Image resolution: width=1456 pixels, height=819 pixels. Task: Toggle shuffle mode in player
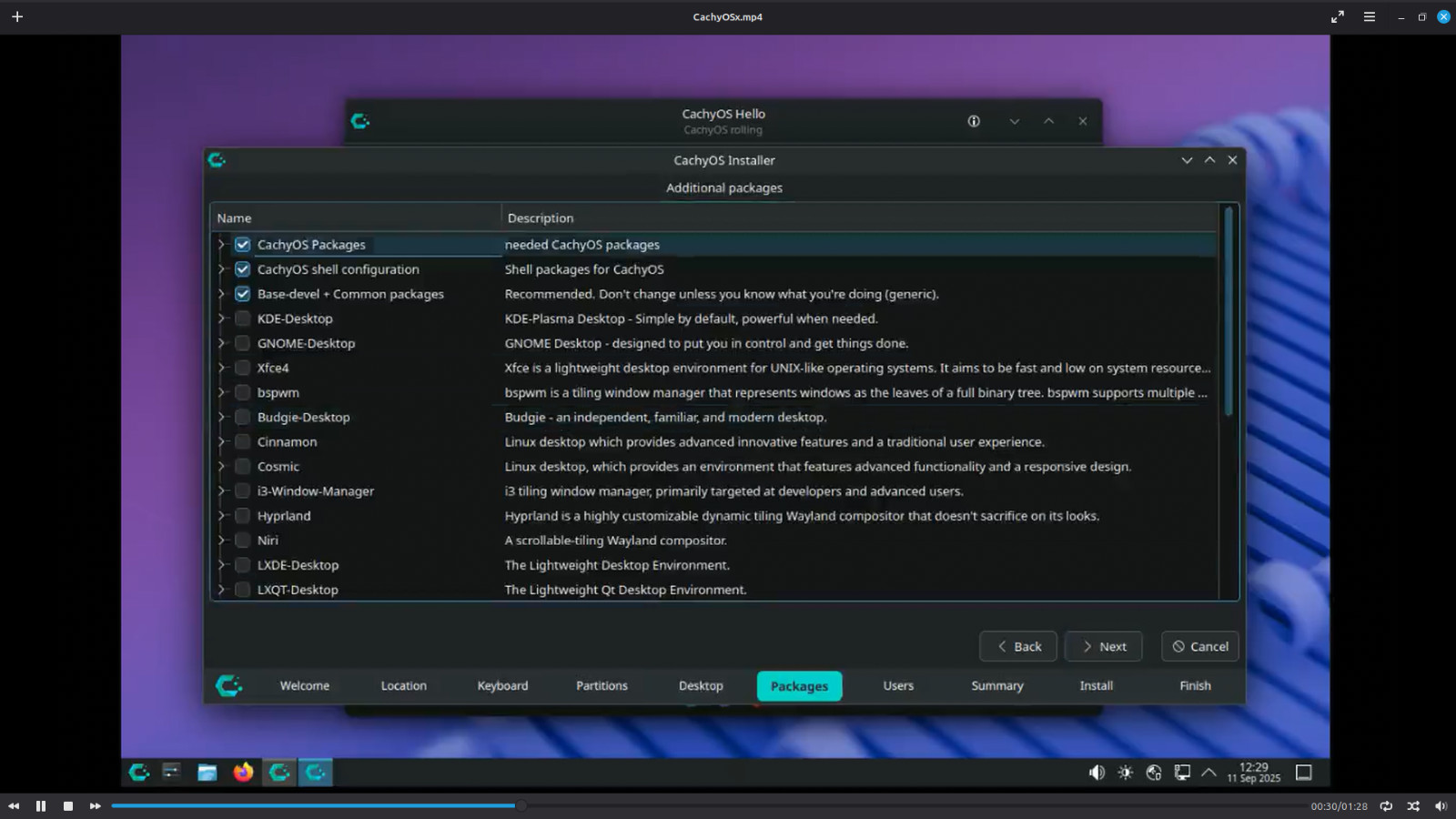[1413, 806]
